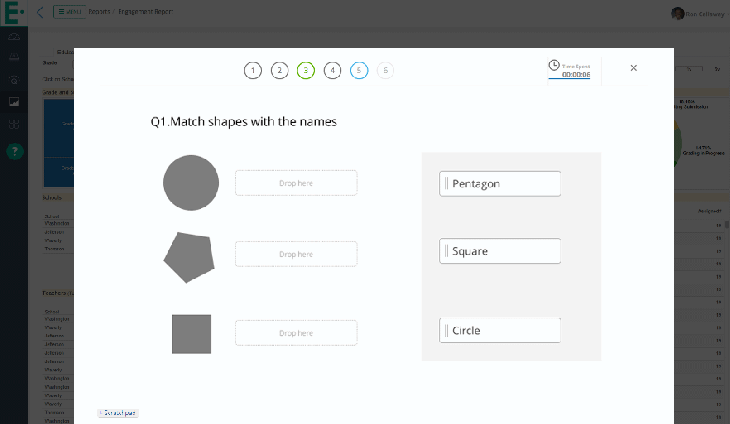Screen dimensions: 730x424
Task: Open the user profile avatar at top right
Action: pyautogui.click(x=677, y=13)
